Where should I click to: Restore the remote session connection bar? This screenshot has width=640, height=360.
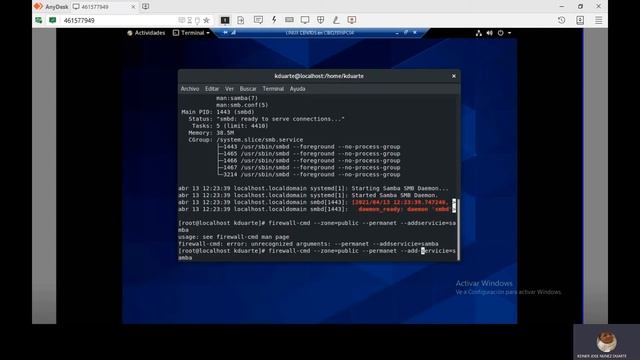406,33
